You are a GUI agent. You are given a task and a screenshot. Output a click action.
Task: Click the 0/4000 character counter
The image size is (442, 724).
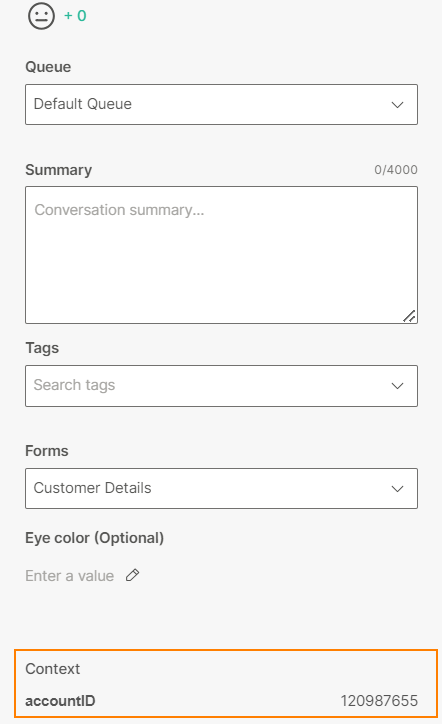[x=396, y=170]
